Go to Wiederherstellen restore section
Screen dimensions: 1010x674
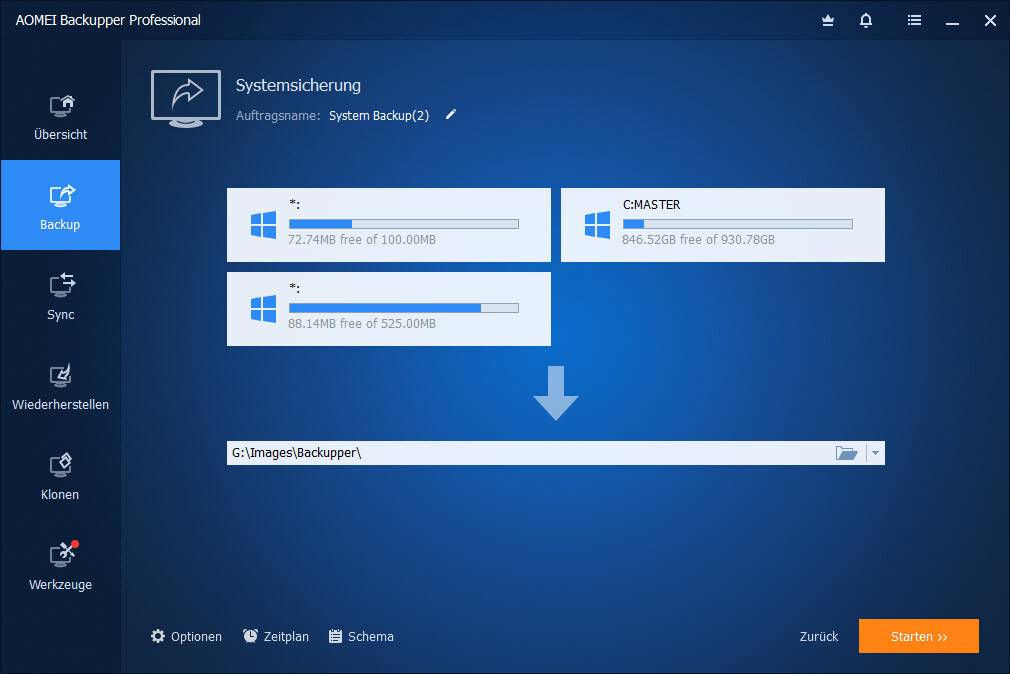60,386
